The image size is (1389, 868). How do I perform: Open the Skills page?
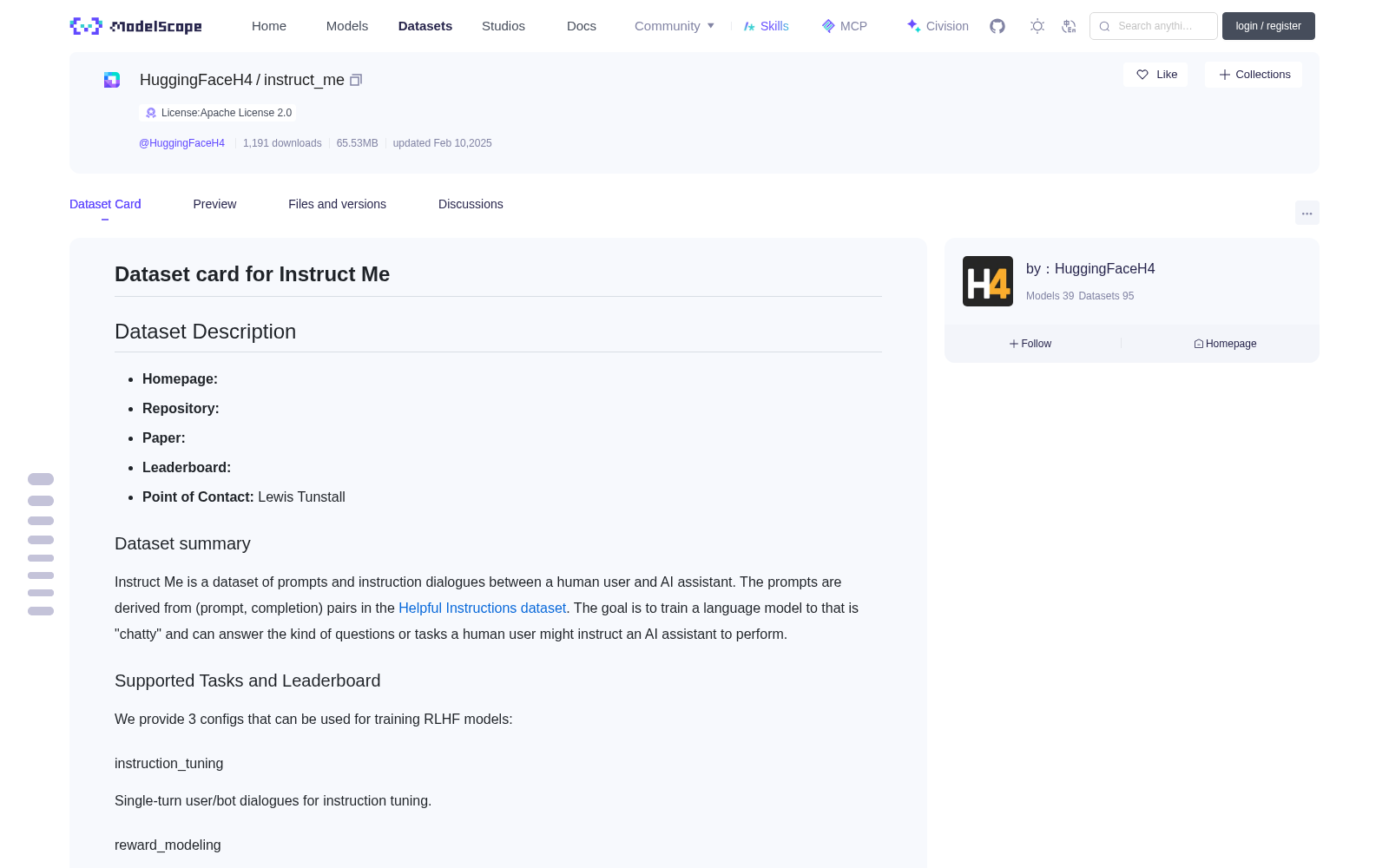coord(767,26)
